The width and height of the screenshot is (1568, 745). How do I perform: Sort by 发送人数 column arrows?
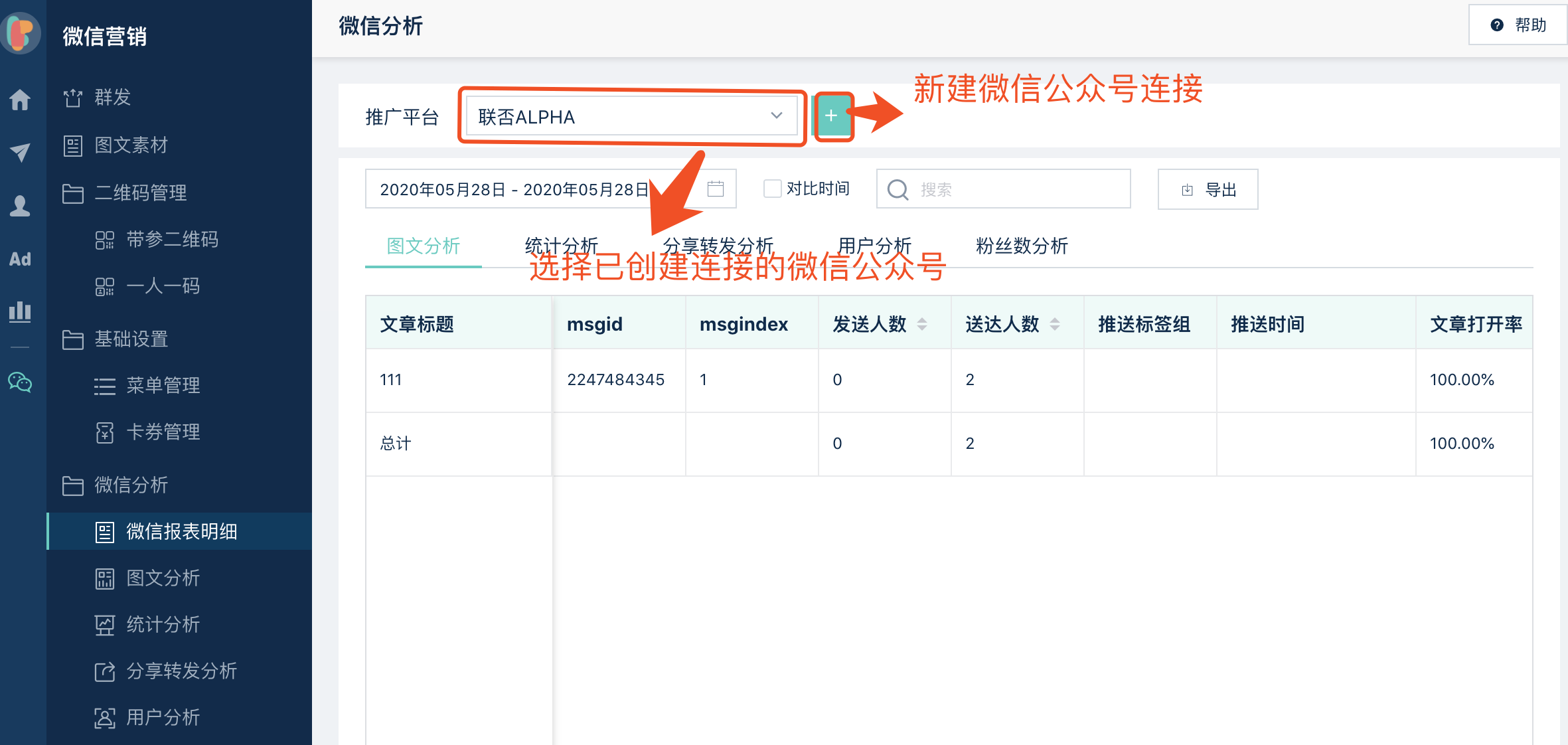click(922, 324)
